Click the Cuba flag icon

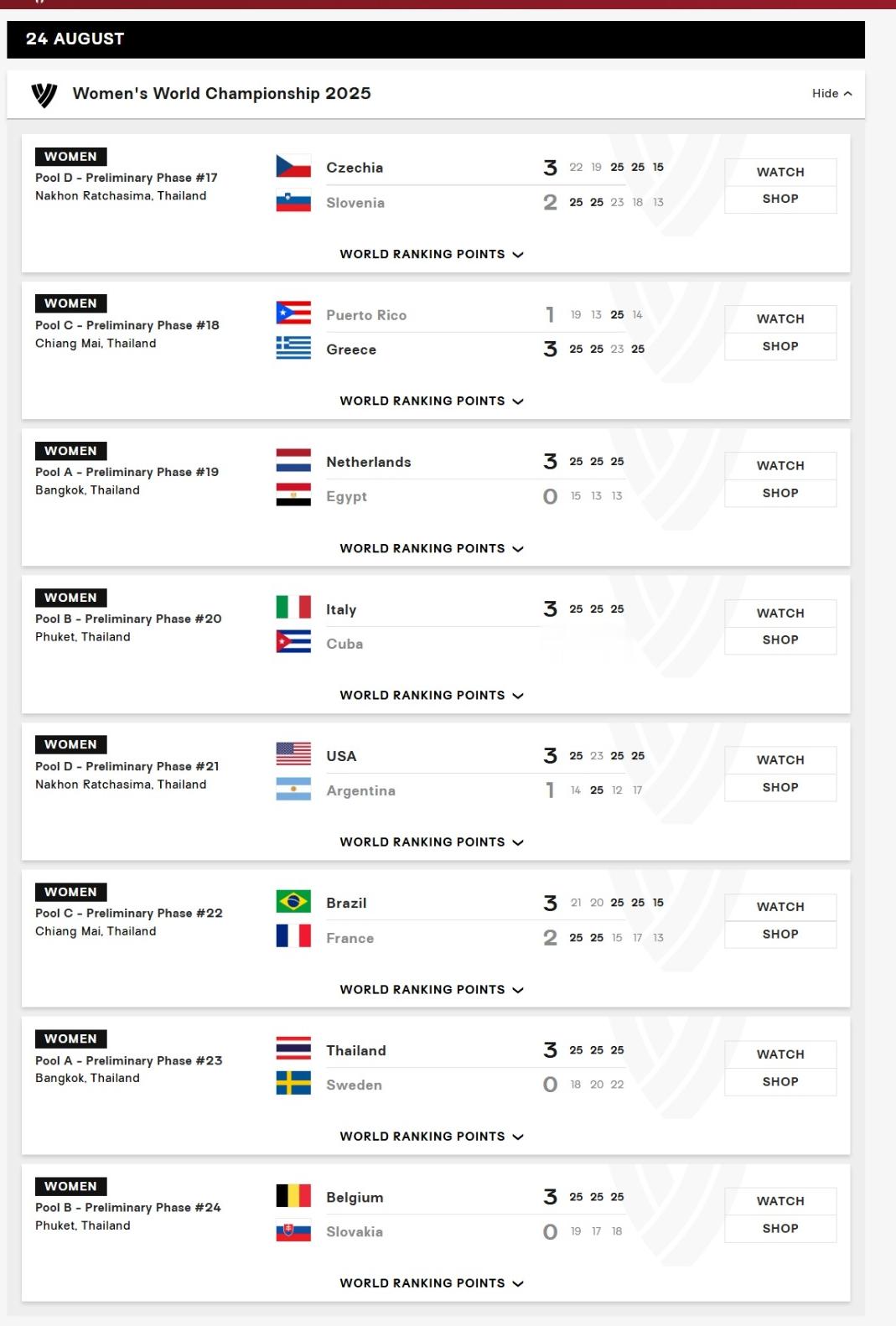(x=293, y=643)
